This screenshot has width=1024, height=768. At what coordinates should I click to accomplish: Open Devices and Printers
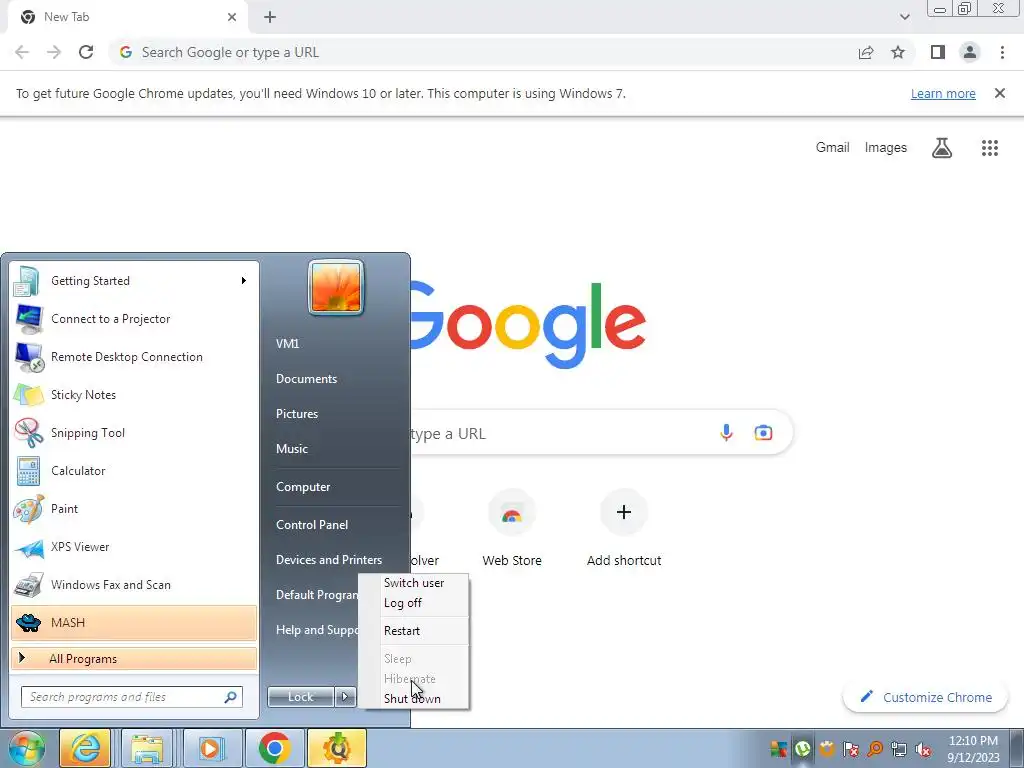(328, 560)
